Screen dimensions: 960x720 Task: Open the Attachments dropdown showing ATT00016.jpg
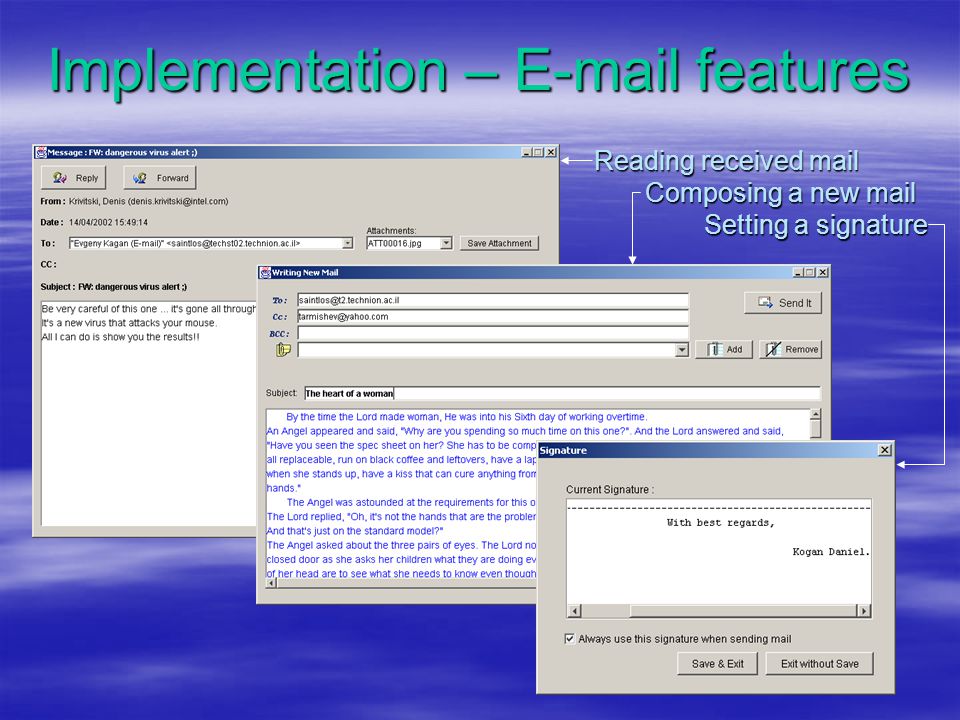pos(446,243)
